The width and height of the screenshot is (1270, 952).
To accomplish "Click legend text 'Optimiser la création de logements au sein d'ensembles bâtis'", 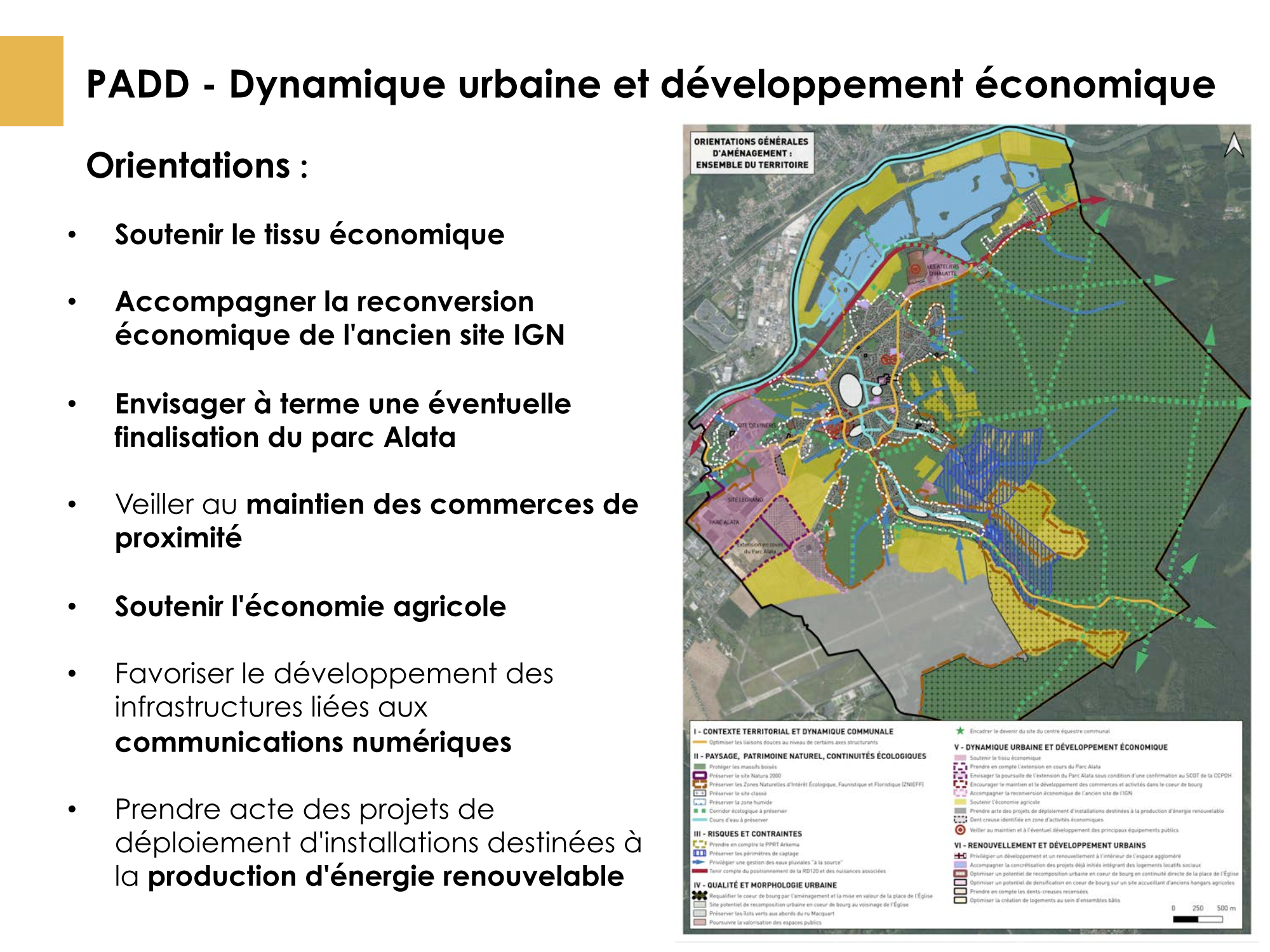I will [1045, 900].
